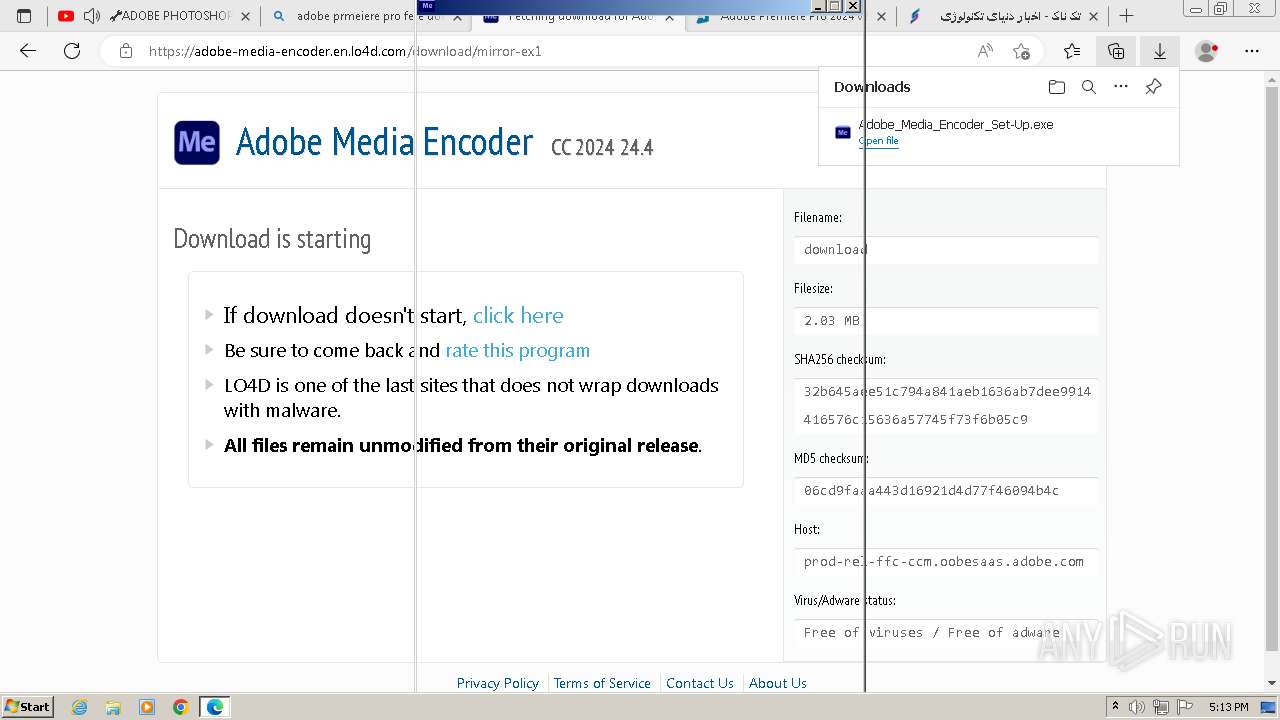The image size is (1280, 720).
Task: Click the 'click here' download link
Action: (518, 315)
